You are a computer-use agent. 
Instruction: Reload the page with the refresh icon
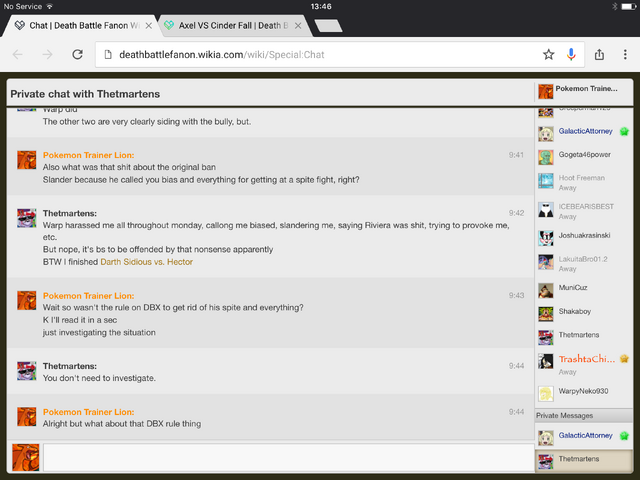[x=78, y=54]
